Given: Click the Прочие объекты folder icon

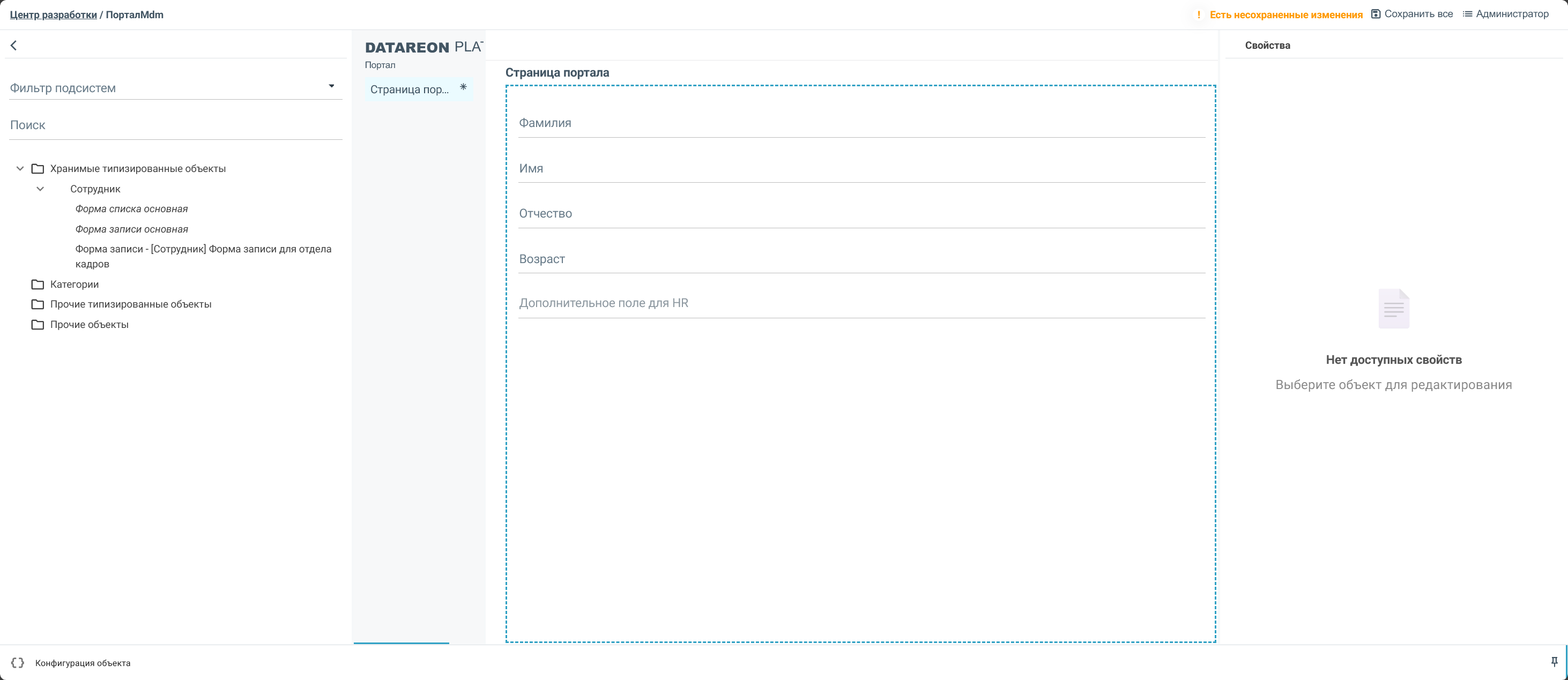Looking at the screenshot, I should coord(38,325).
